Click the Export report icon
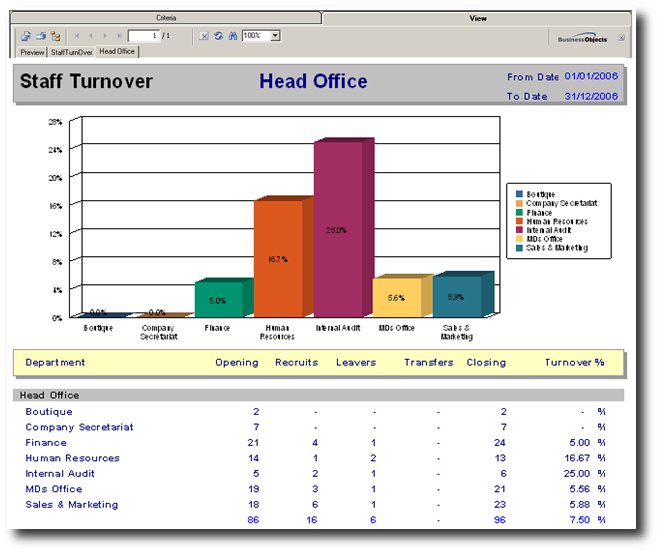 pyautogui.click(x=26, y=36)
